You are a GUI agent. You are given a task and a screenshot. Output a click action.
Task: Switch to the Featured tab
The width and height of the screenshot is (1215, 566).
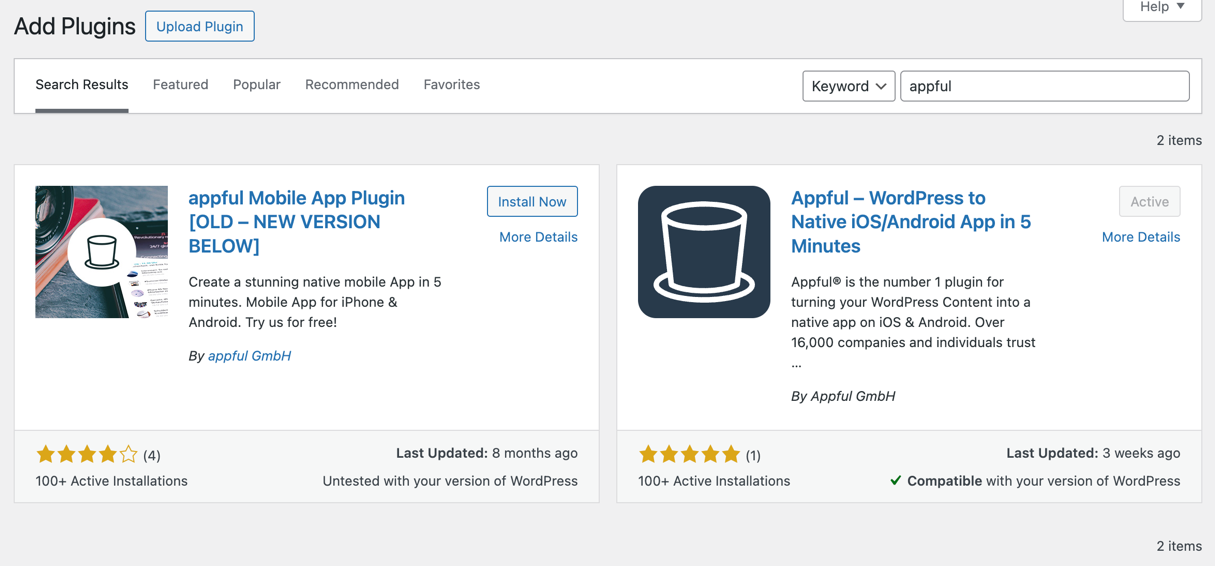(x=180, y=85)
